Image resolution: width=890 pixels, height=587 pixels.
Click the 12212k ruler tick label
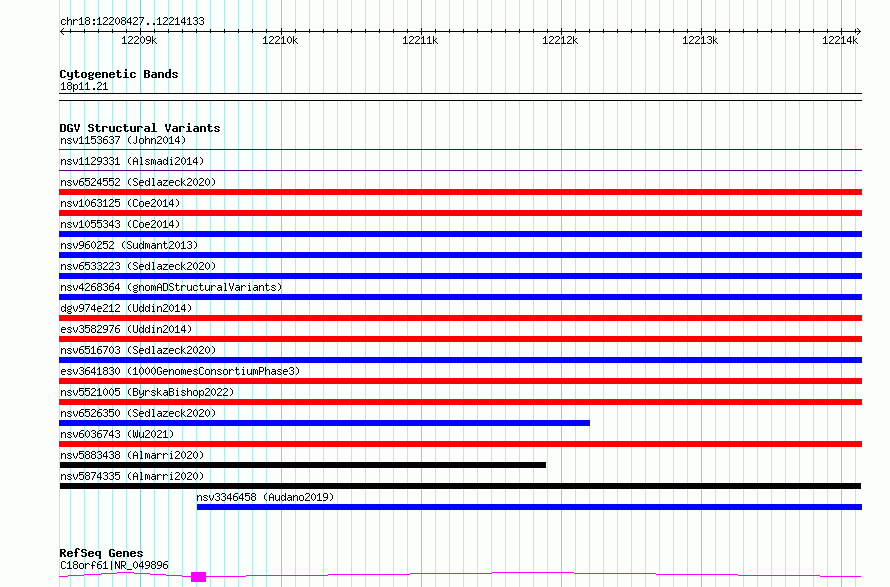pos(560,40)
